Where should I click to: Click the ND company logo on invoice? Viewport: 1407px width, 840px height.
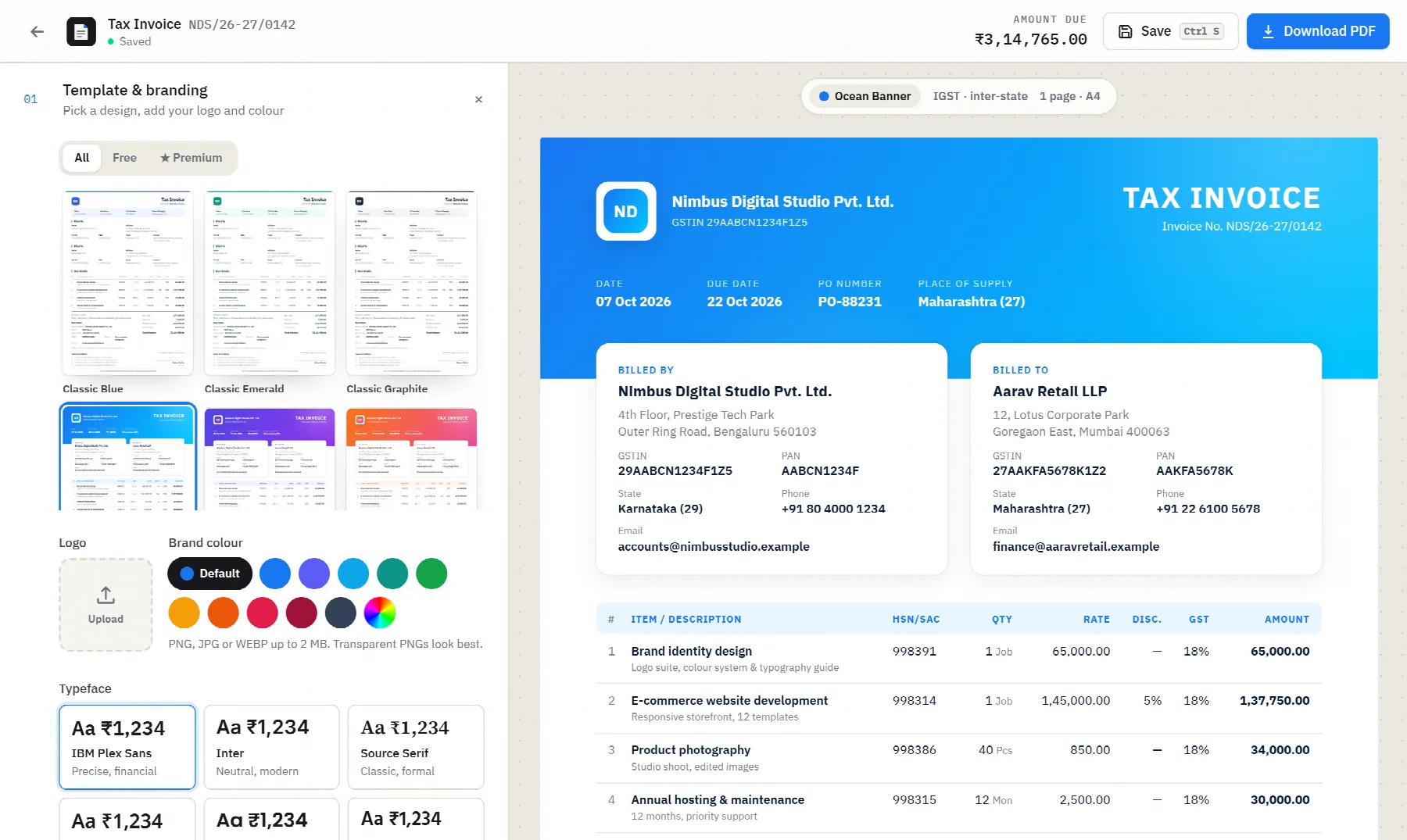(x=626, y=211)
